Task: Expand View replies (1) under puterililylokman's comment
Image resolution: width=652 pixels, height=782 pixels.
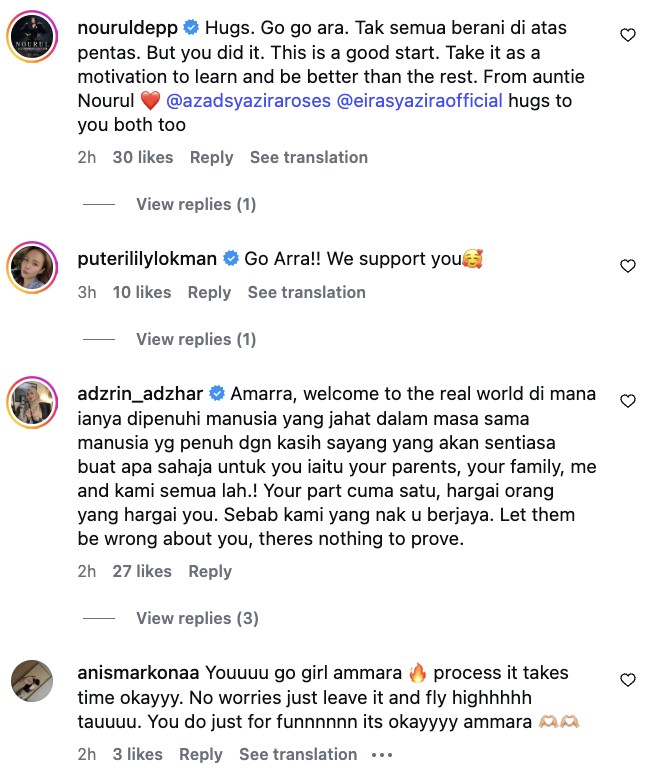Action: 196,339
